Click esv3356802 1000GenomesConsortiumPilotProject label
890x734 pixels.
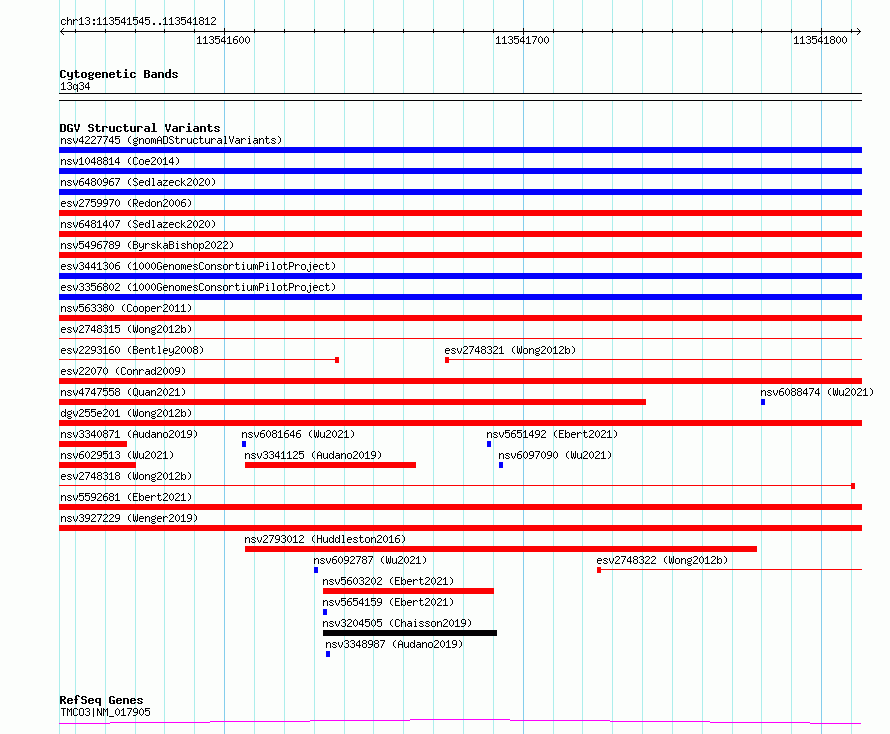198,287
